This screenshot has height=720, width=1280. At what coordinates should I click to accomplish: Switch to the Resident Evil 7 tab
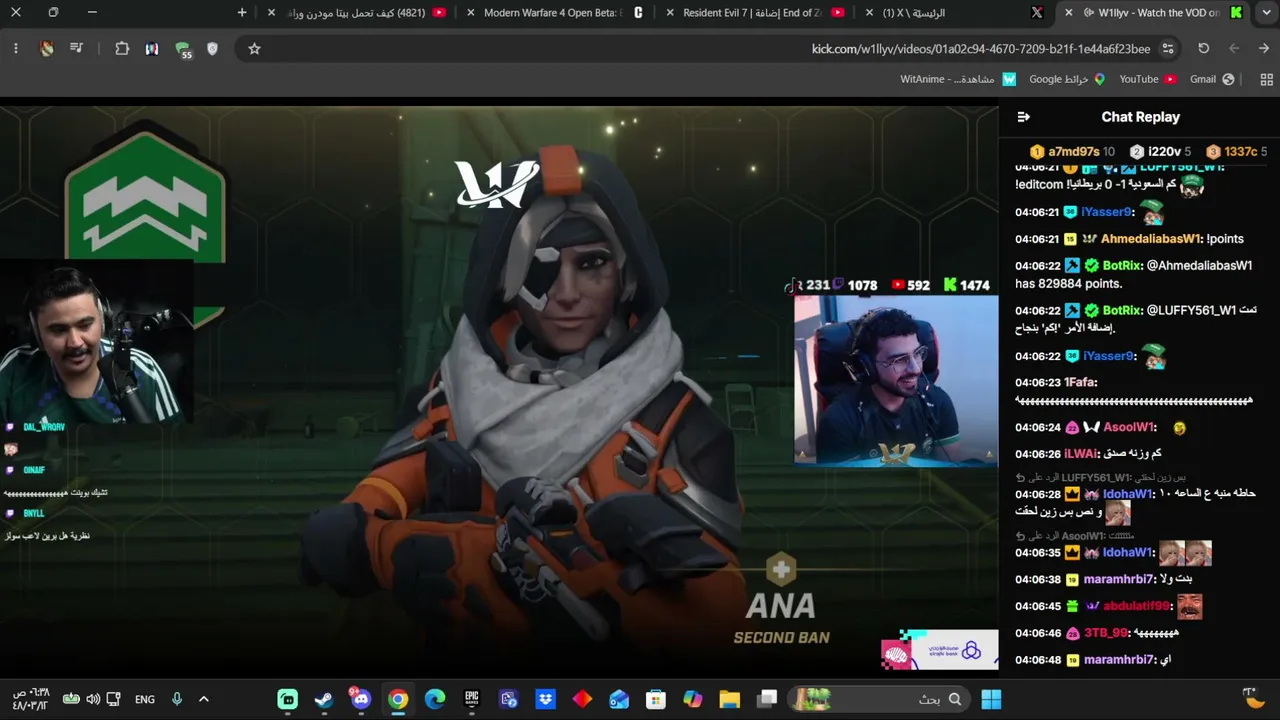[x=754, y=13]
